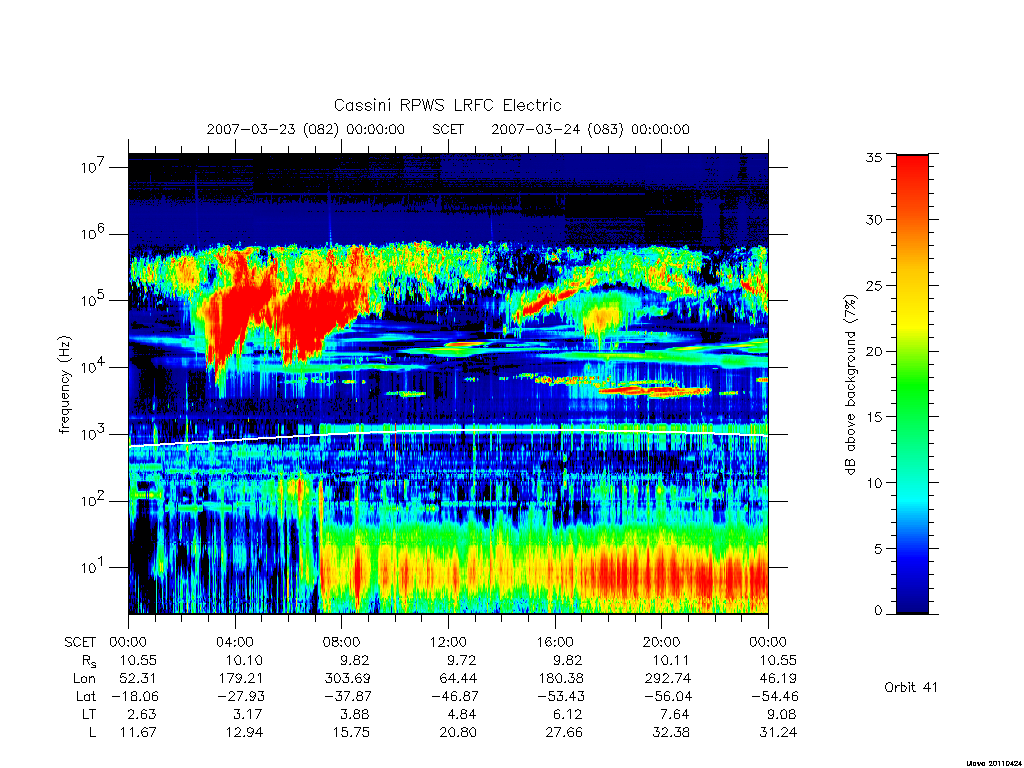Click the color bar value '25'

[874, 285]
